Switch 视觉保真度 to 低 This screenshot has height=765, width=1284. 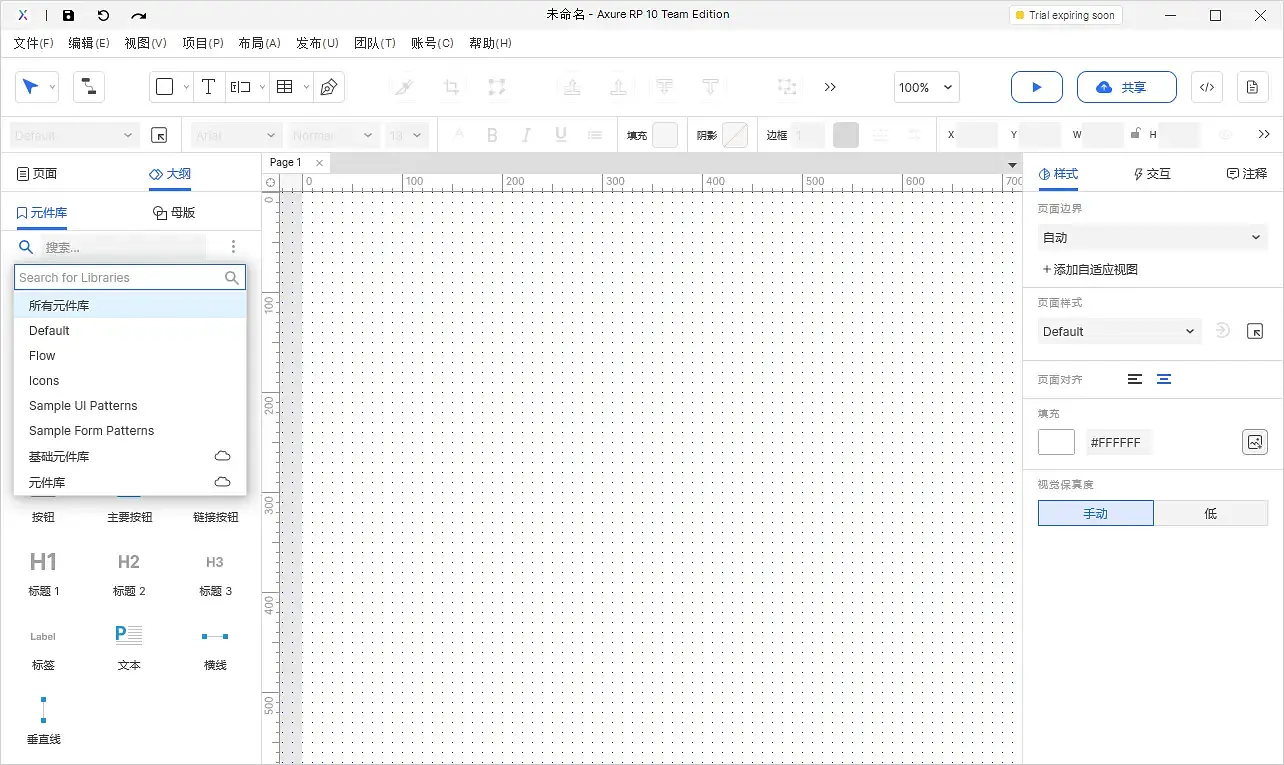[1210, 513]
